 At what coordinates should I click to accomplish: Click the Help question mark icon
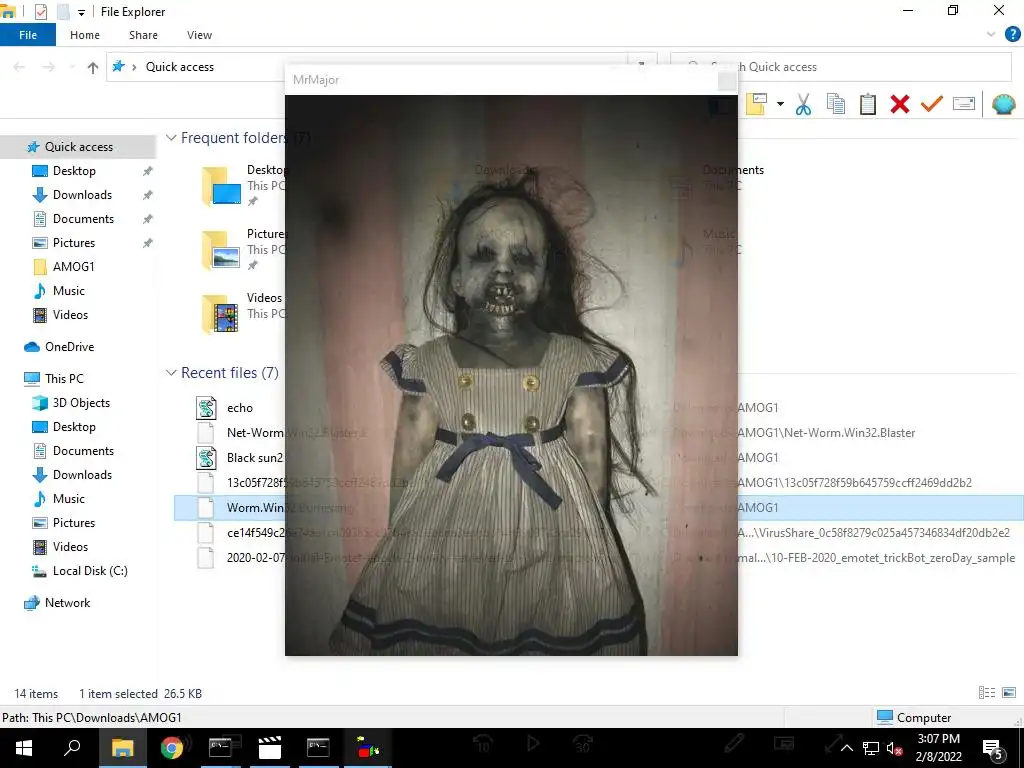point(1012,35)
